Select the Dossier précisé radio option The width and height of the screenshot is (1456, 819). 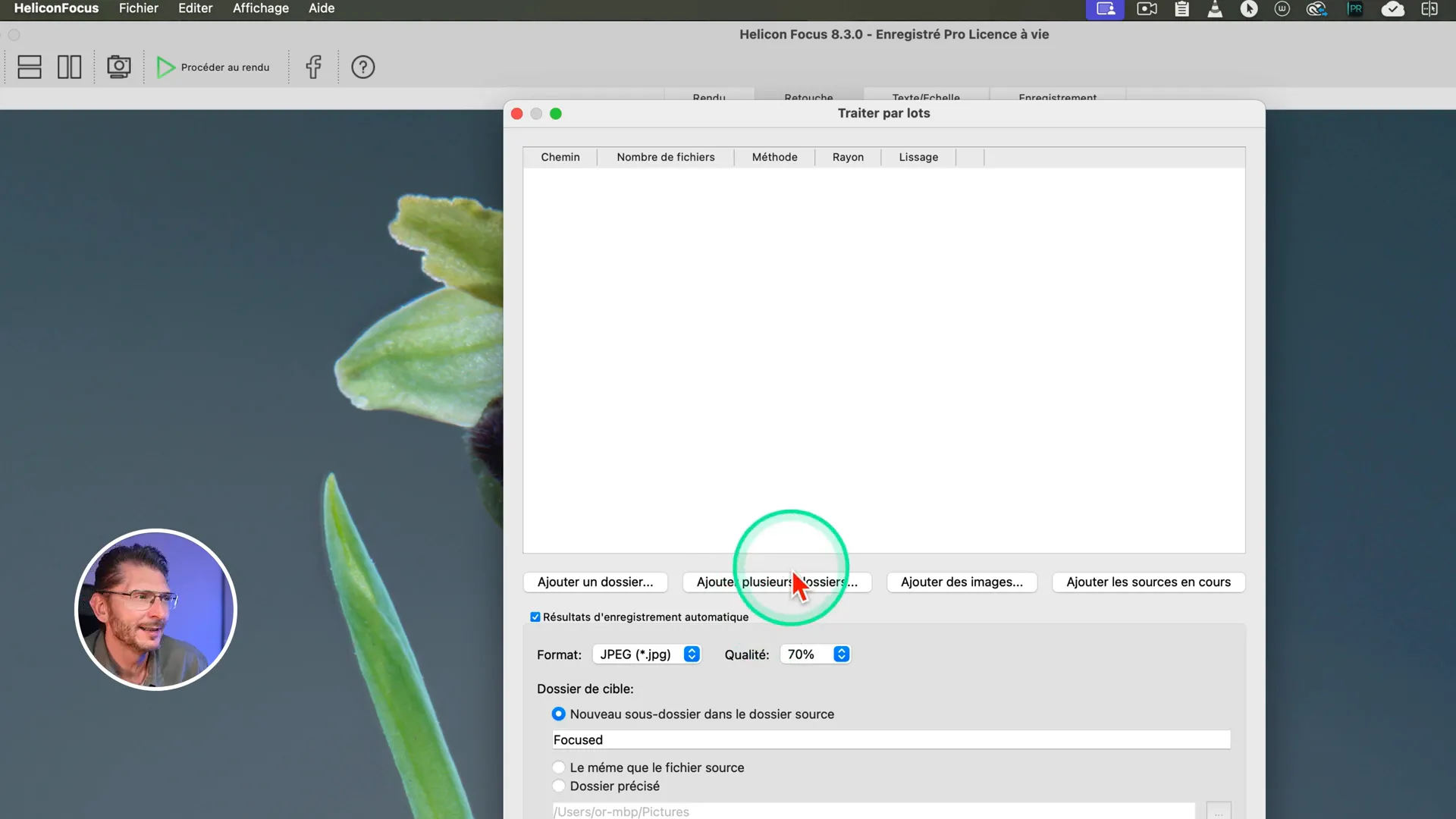[x=559, y=786]
